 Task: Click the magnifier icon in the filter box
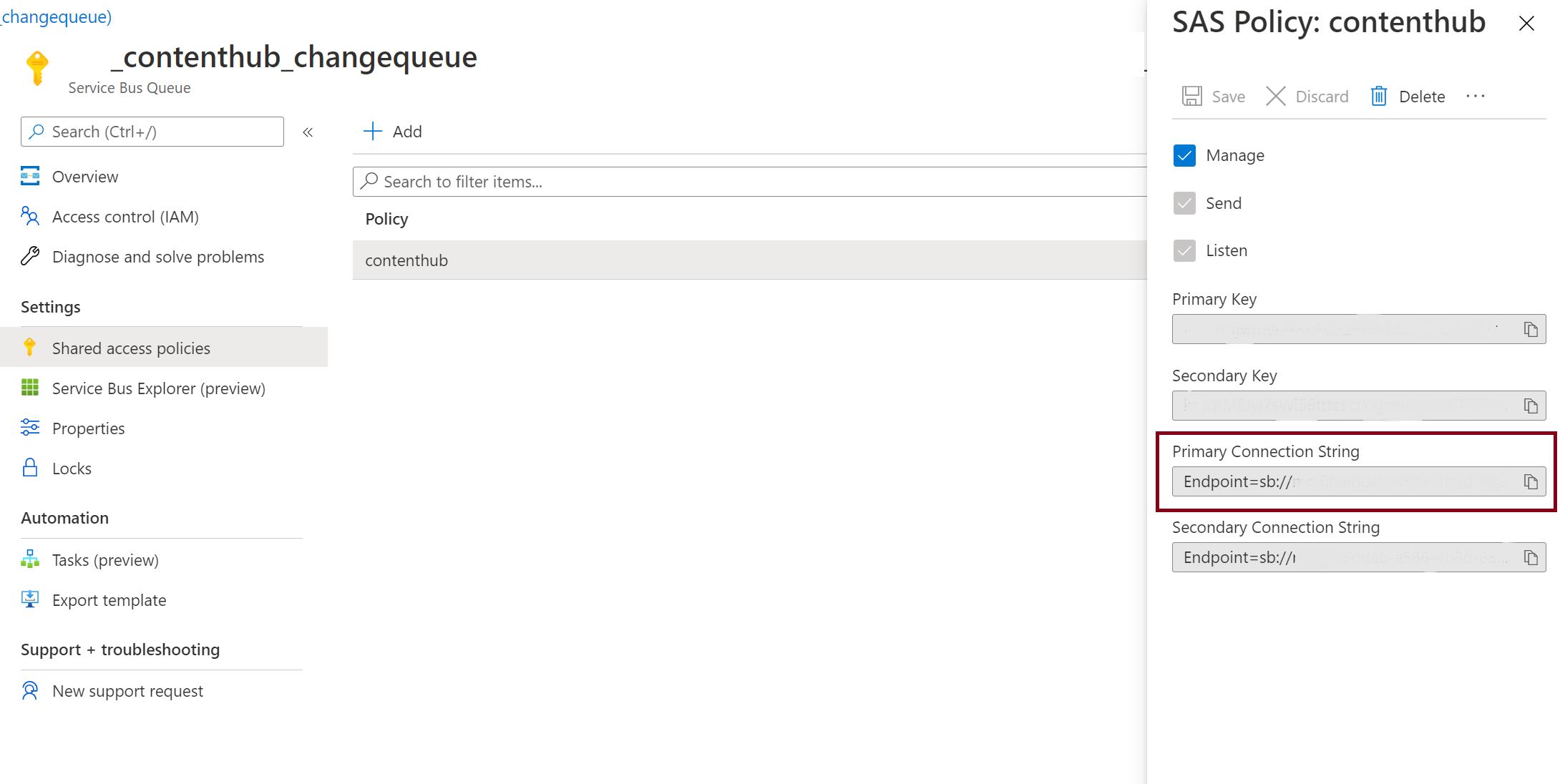369,181
